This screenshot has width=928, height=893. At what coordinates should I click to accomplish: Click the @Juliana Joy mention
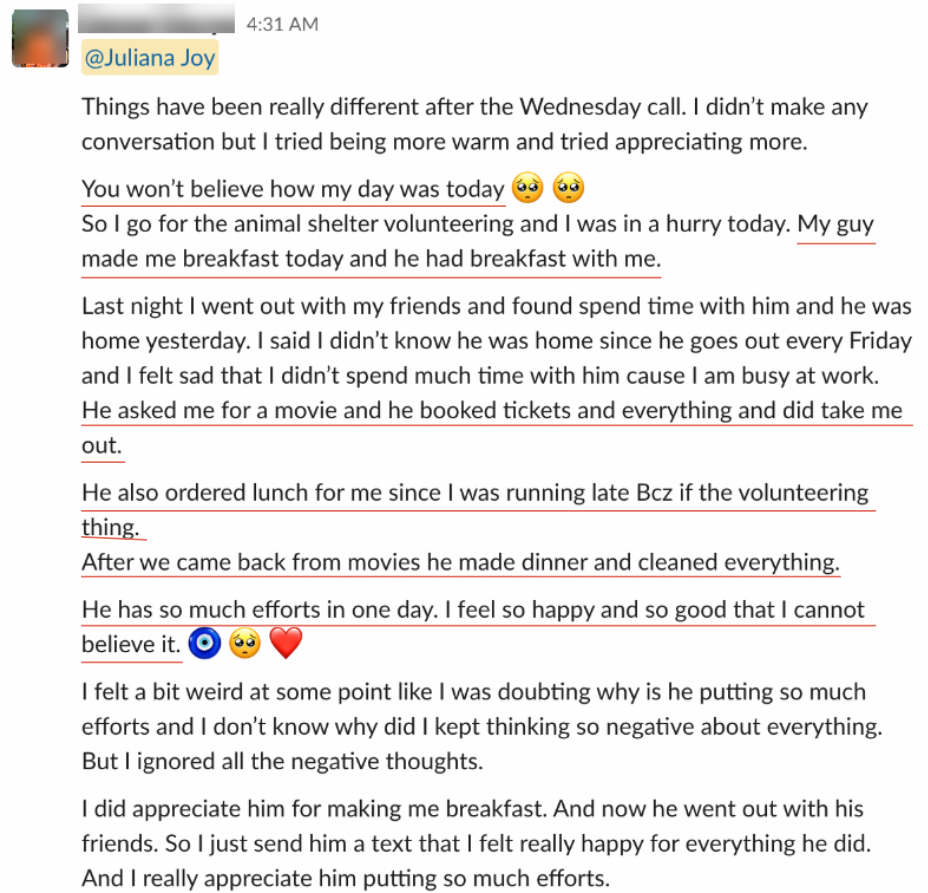(150, 58)
